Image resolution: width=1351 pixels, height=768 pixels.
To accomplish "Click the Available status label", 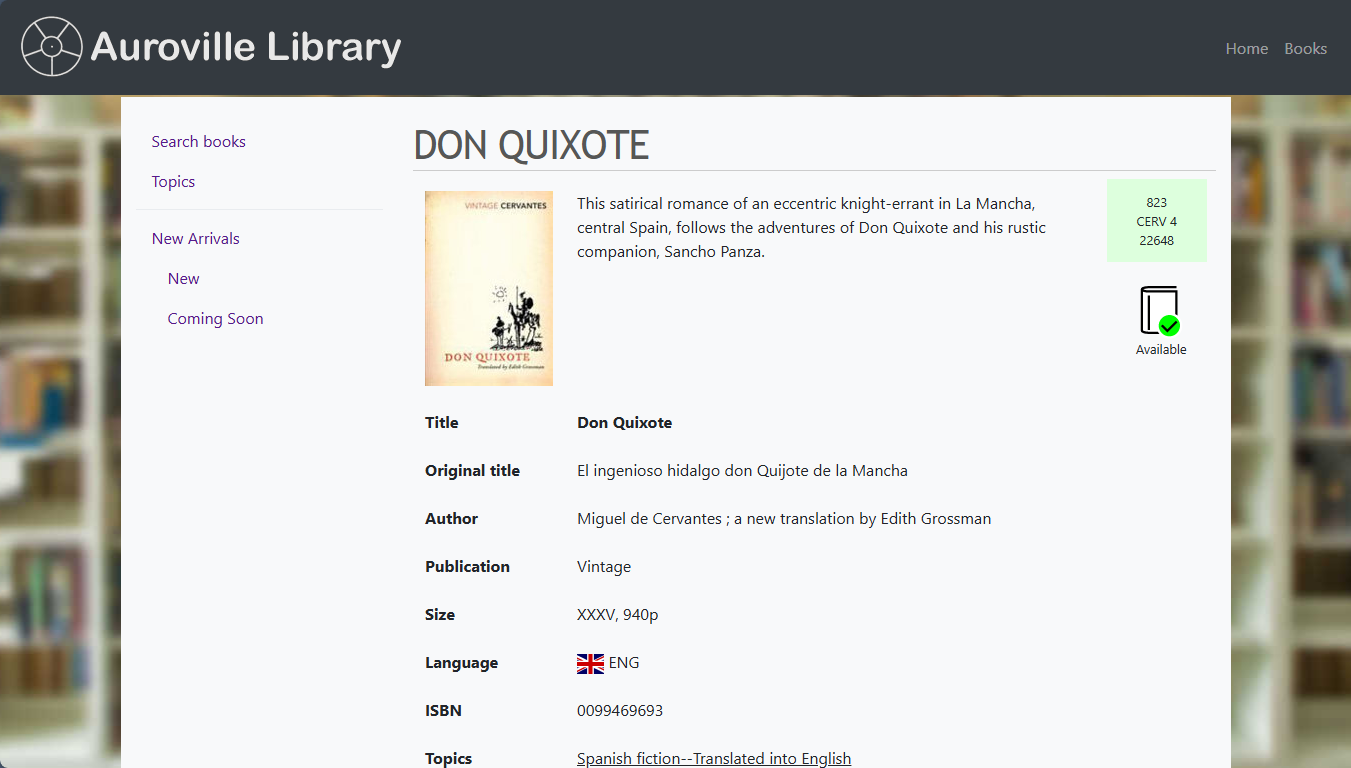I will (1161, 349).
